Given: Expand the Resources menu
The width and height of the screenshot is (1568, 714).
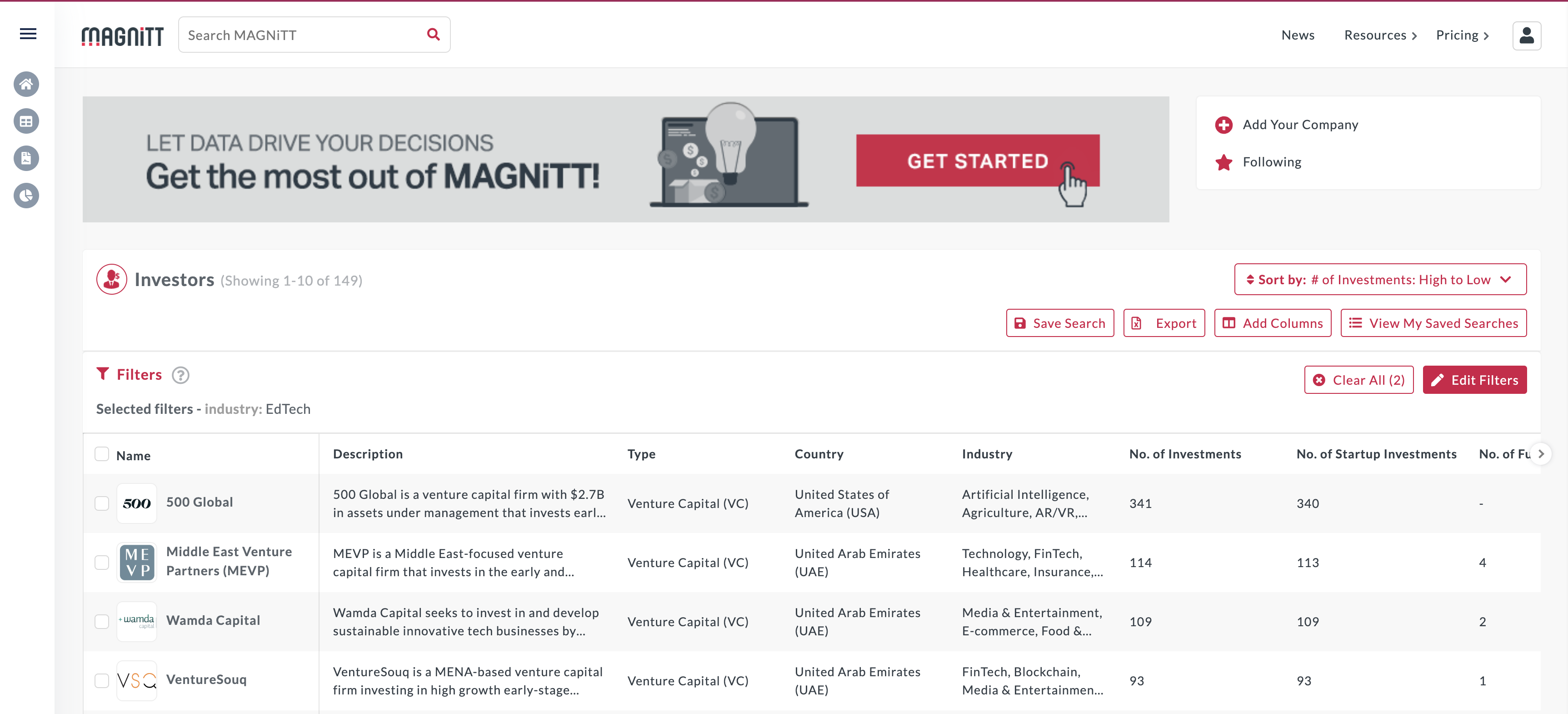Looking at the screenshot, I should click(x=1380, y=35).
